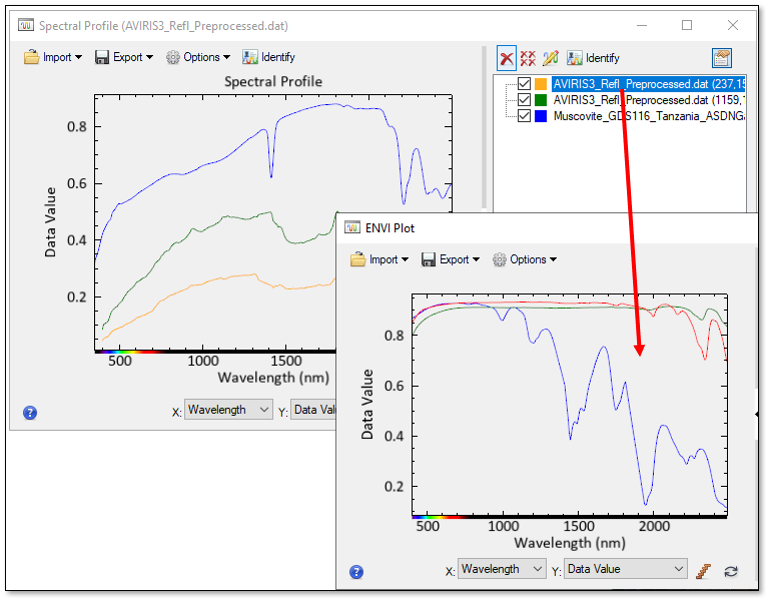766x598 pixels.
Task: Toggle the green AVIRIS3 spectrum checkbox
Action: 524,100
